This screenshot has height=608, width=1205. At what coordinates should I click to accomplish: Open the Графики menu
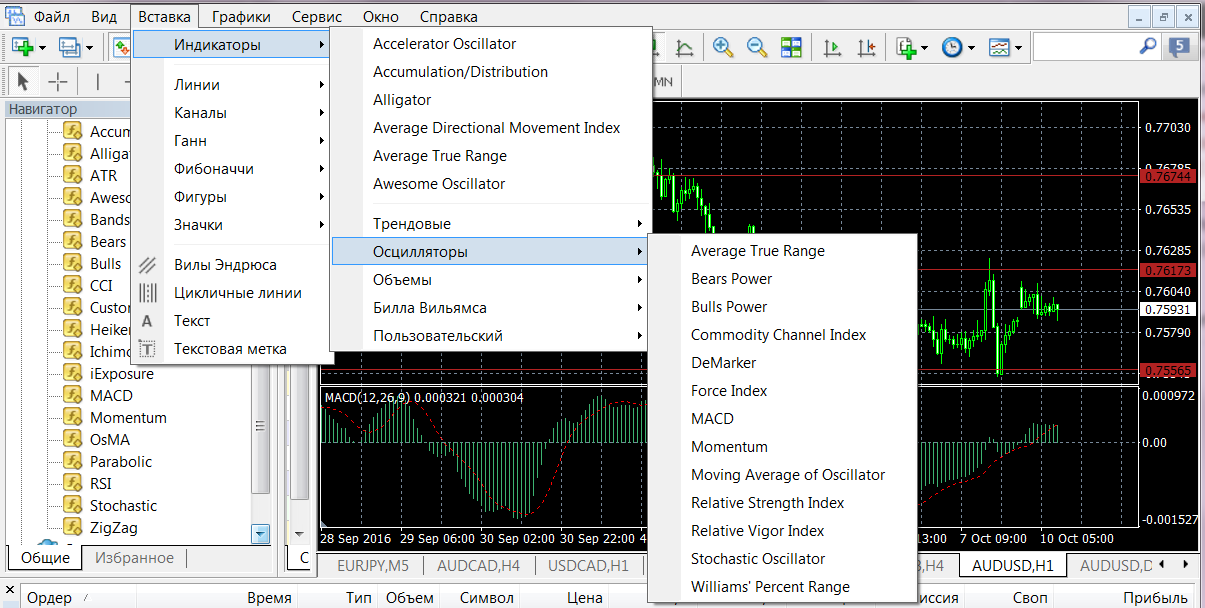[x=240, y=17]
